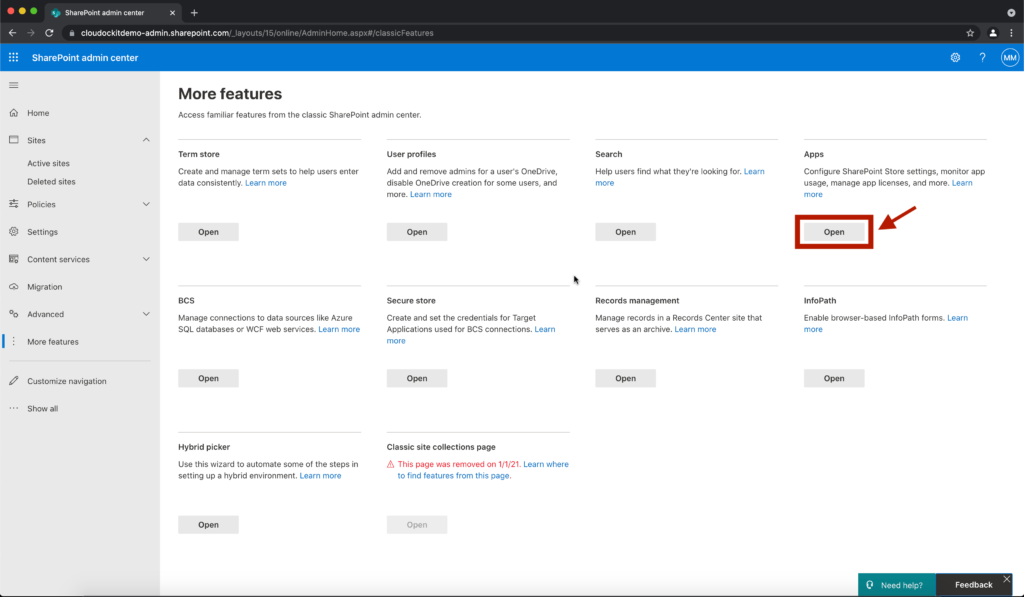1024x597 pixels.
Task: Close the SharePoint admin center tab
Action: coord(172,12)
